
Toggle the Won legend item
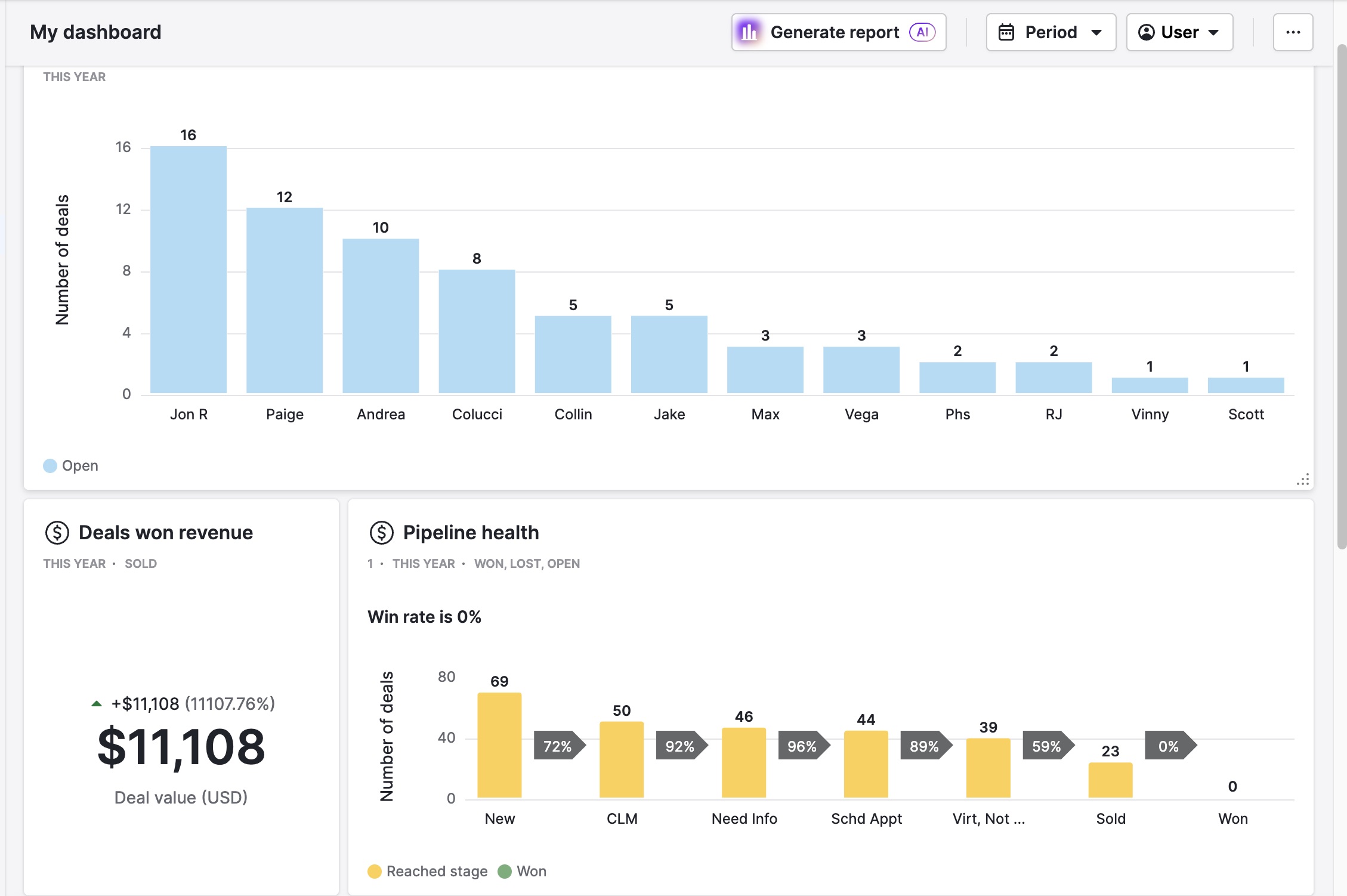[522, 872]
